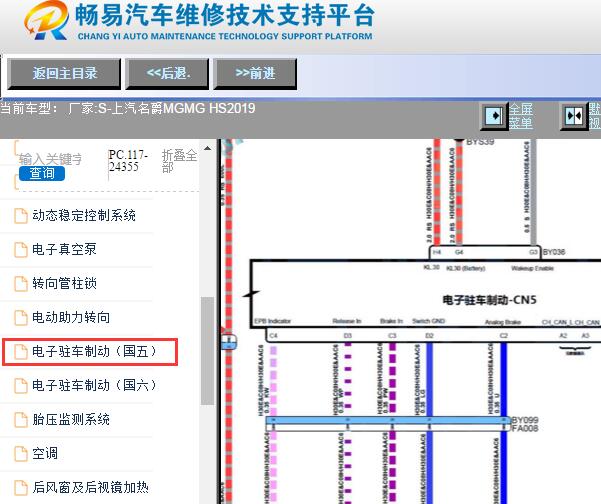Open the 胎压监测系统 entry
Screen dimensions: 601x504
coord(71,419)
